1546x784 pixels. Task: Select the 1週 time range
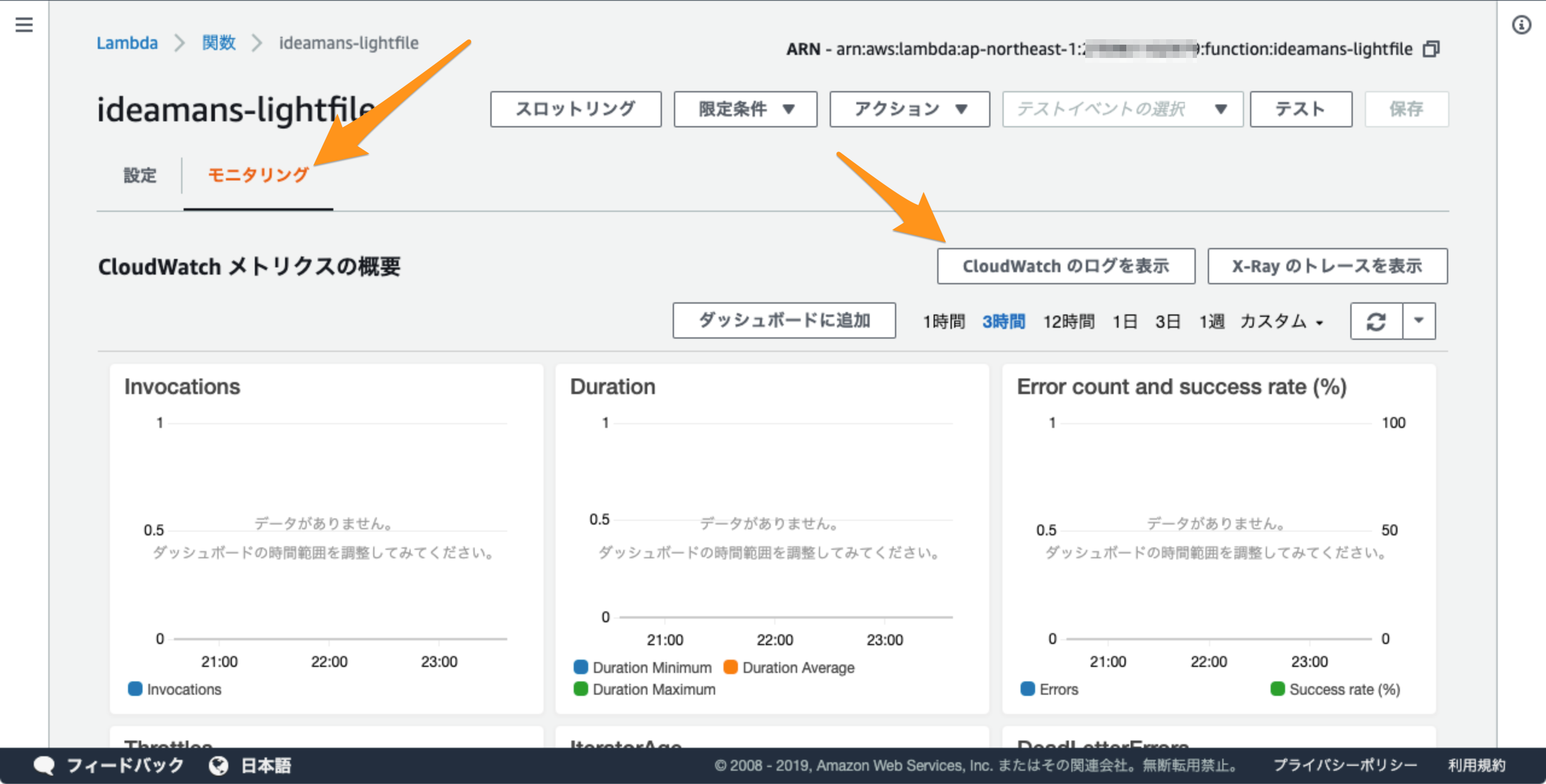tap(1211, 322)
